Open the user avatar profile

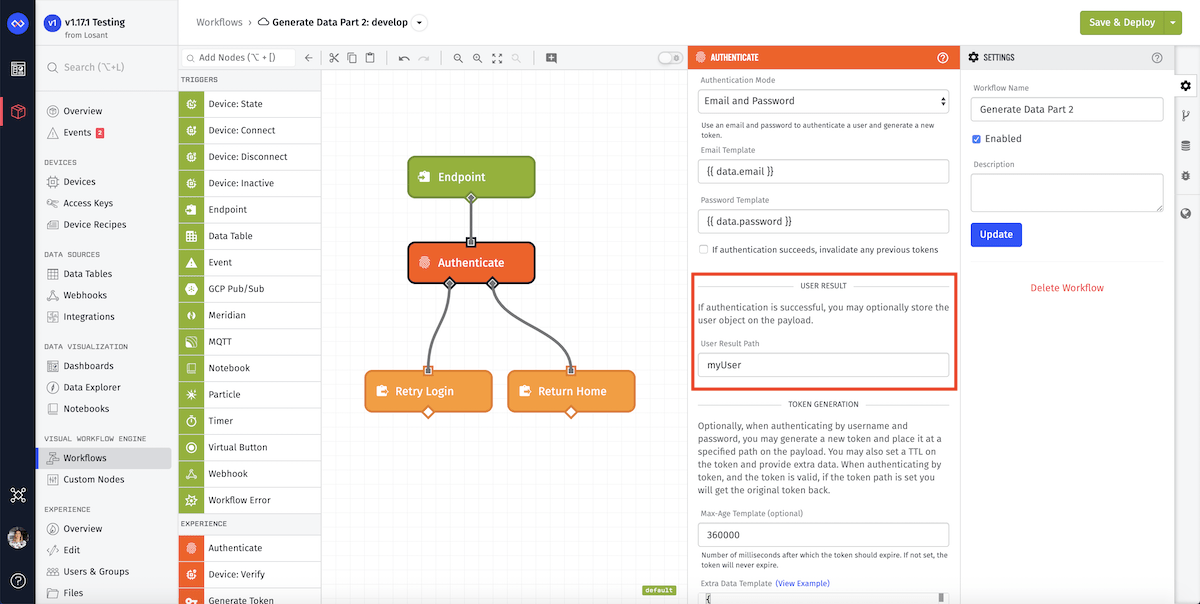point(17,538)
